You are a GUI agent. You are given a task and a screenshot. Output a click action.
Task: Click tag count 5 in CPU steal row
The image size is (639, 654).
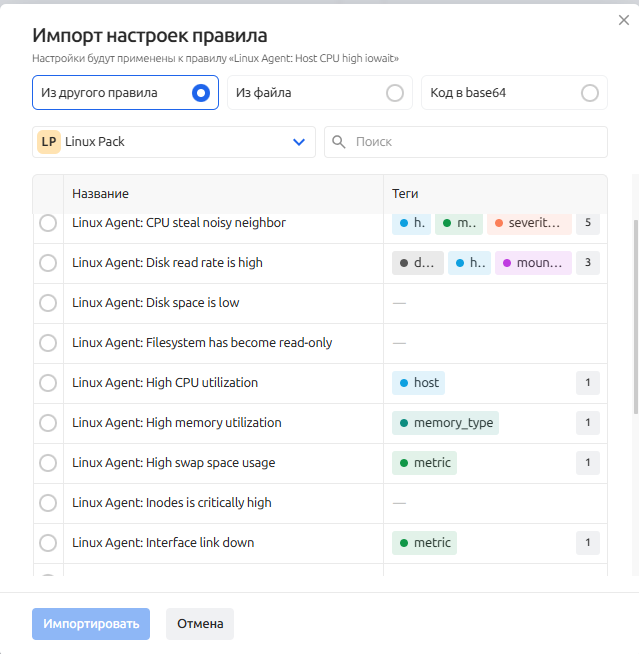tap(588, 223)
